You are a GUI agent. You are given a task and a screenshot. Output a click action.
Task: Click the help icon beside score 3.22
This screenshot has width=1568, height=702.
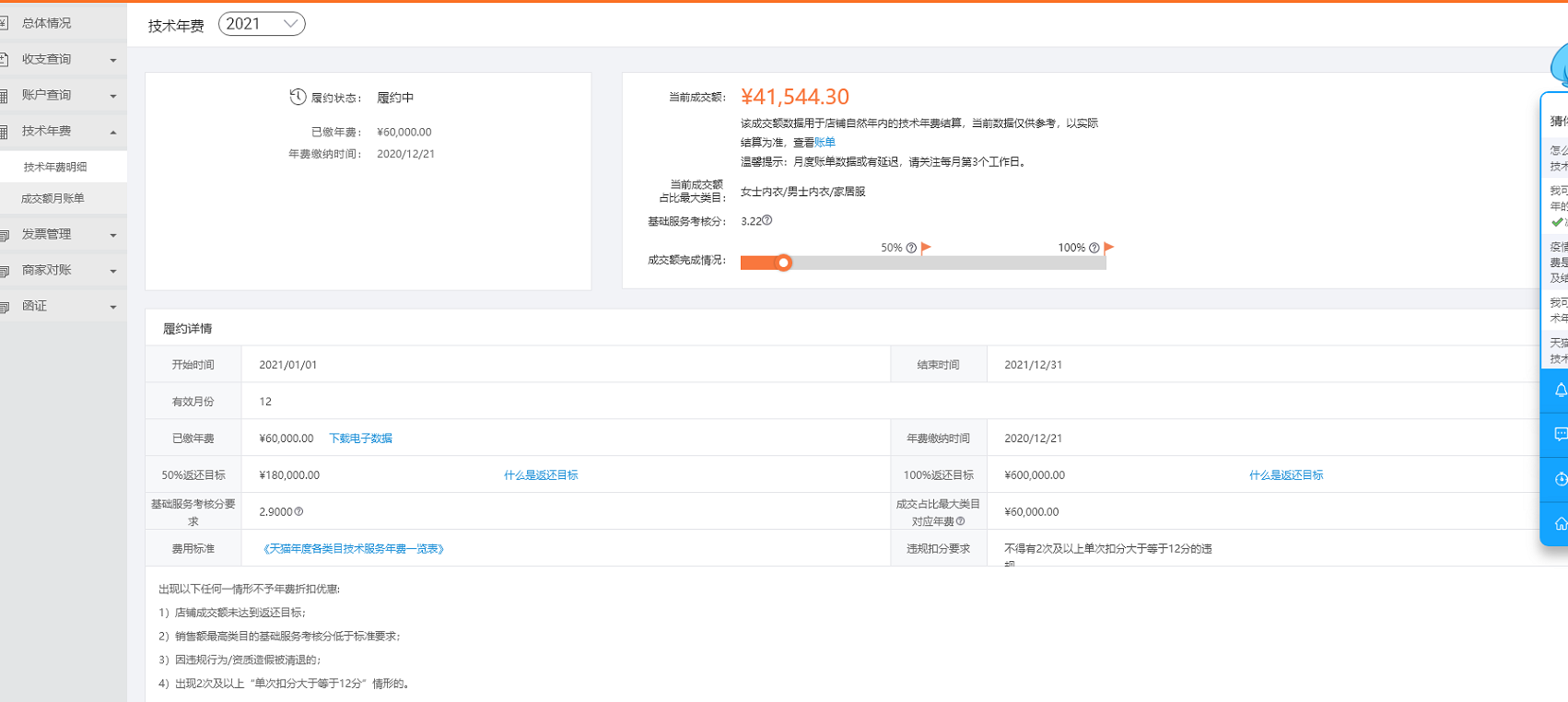767,220
